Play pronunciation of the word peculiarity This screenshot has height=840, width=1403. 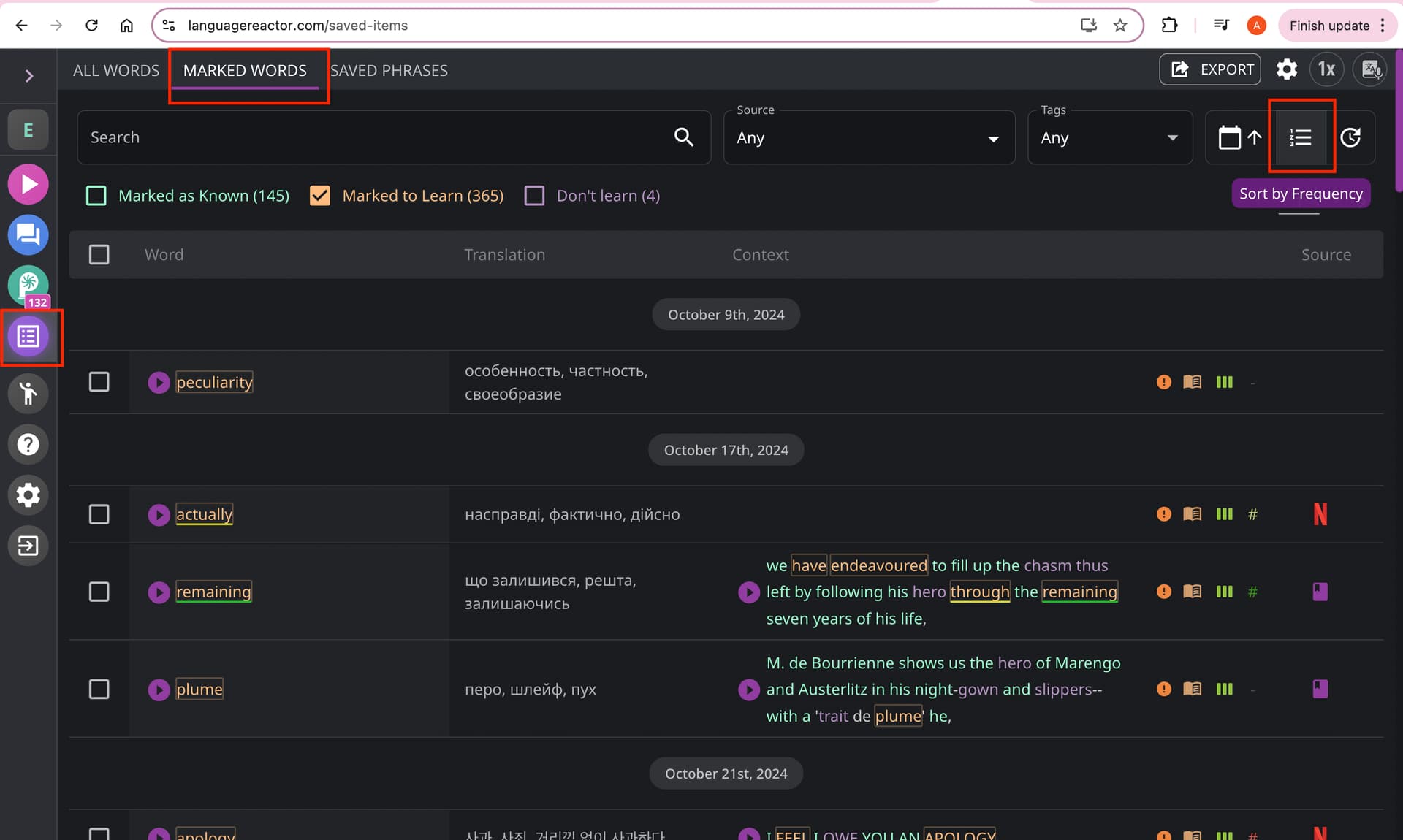159,382
